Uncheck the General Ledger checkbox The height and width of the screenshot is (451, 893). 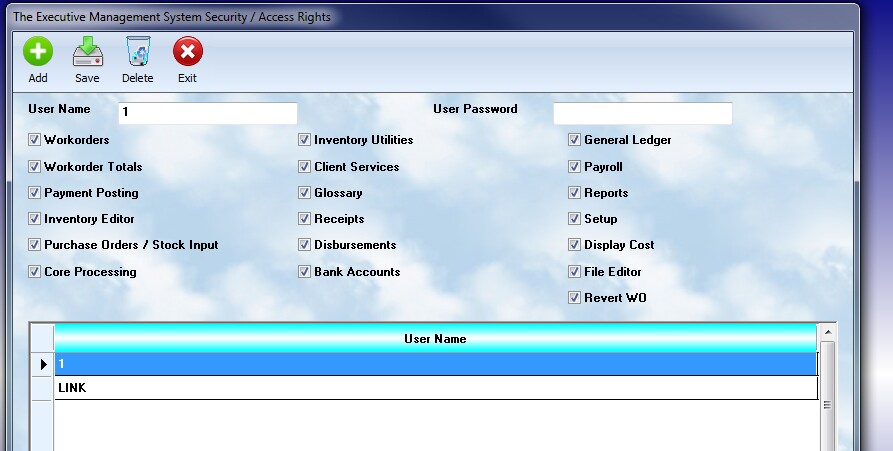[575, 140]
